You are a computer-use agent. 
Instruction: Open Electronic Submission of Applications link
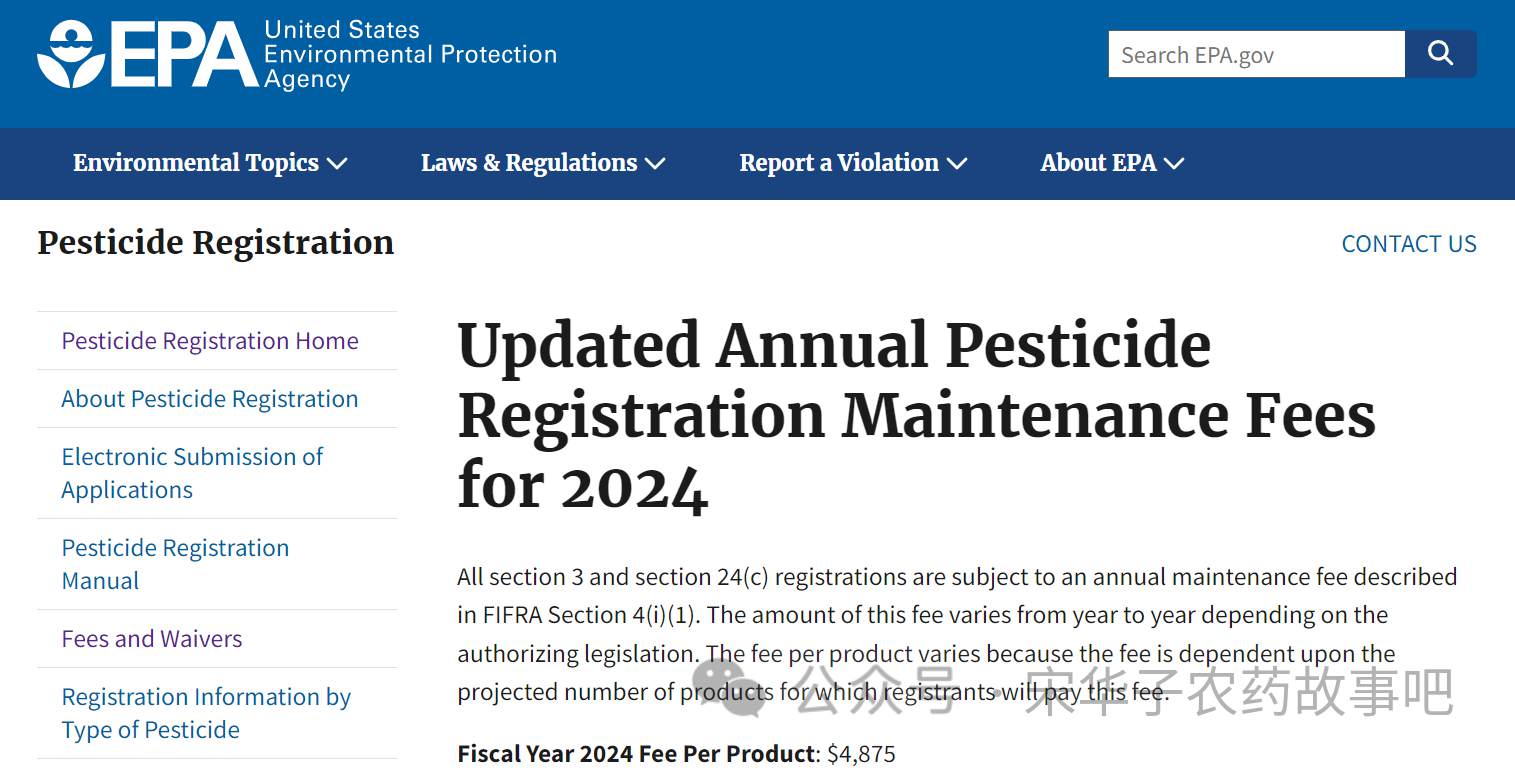coord(192,473)
